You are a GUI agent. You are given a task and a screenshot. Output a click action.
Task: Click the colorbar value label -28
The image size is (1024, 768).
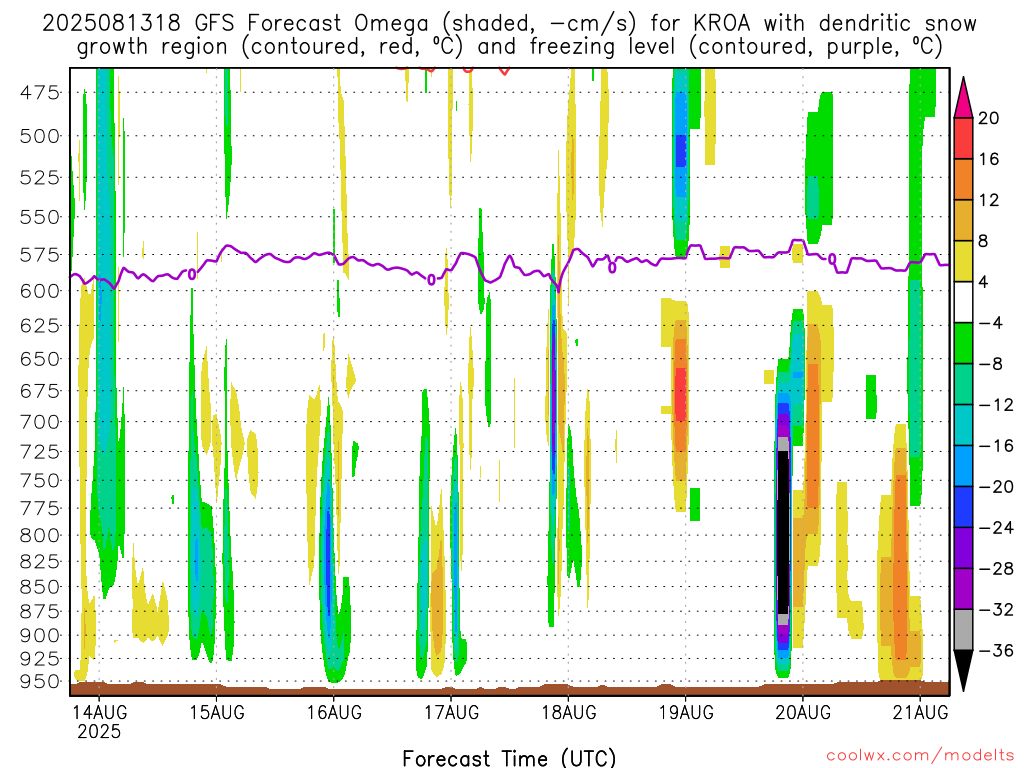click(x=996, y=569)
